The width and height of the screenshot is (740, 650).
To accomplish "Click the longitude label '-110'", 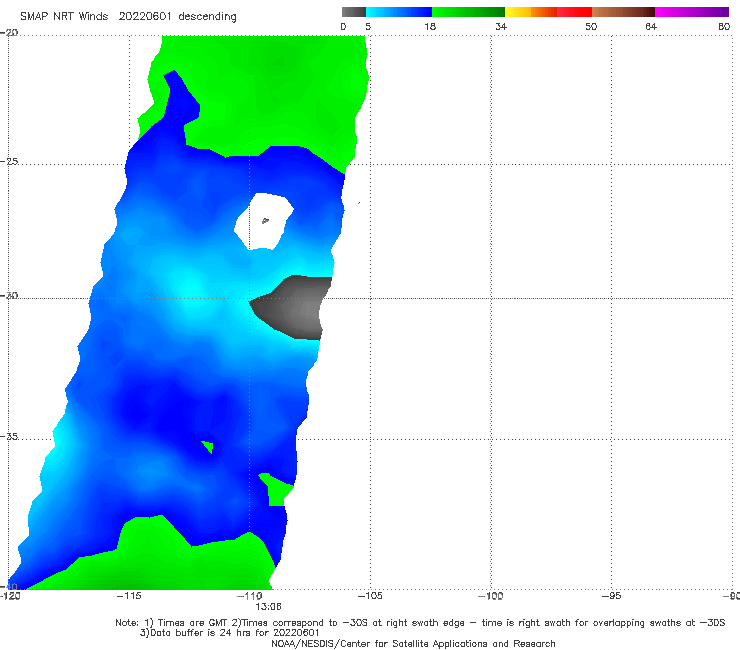I will 249,596.
